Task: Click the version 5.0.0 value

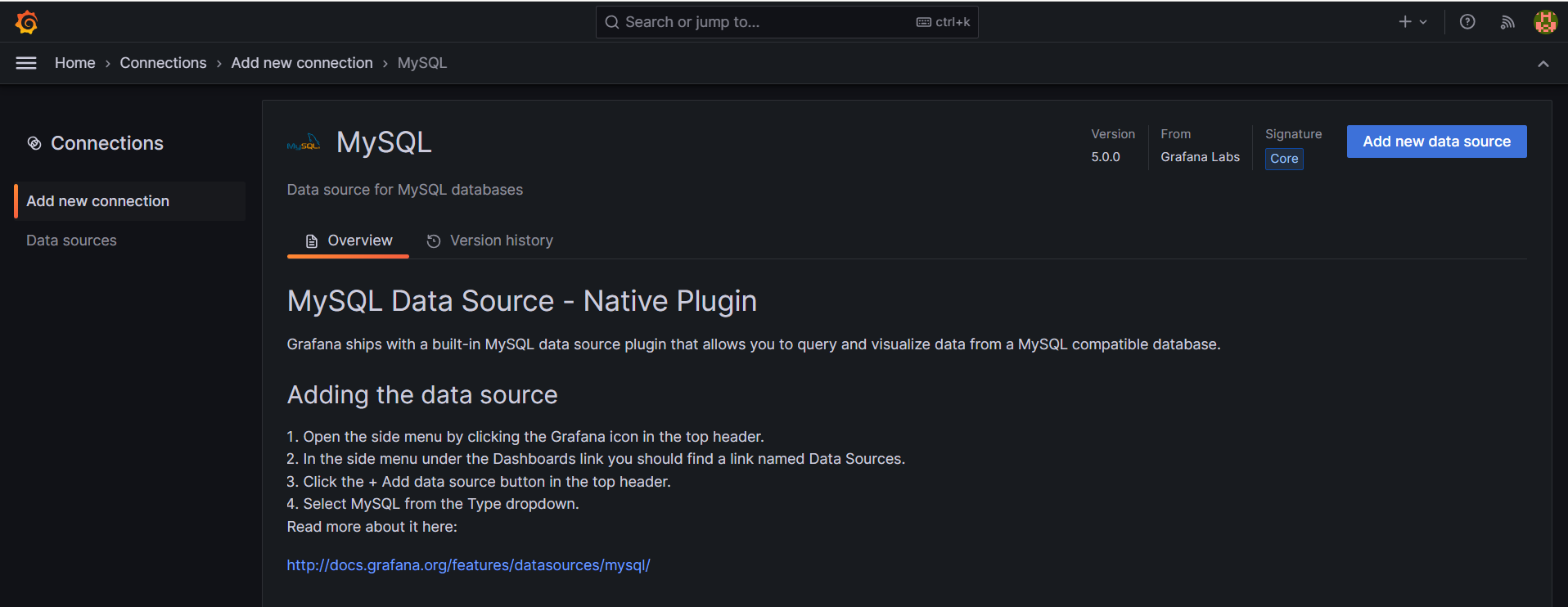Action: tap(1106, 157)
